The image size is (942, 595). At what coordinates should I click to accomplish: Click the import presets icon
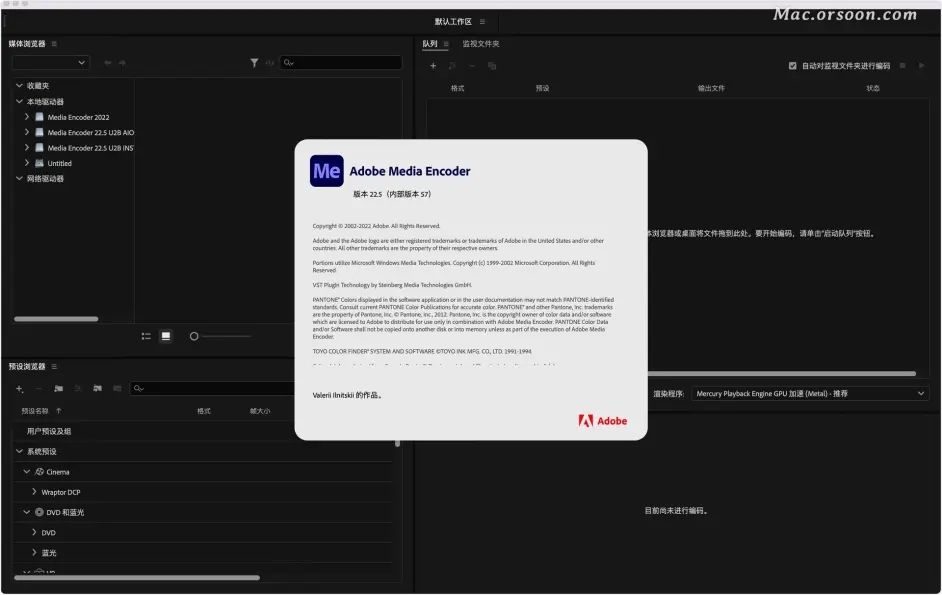97,389
